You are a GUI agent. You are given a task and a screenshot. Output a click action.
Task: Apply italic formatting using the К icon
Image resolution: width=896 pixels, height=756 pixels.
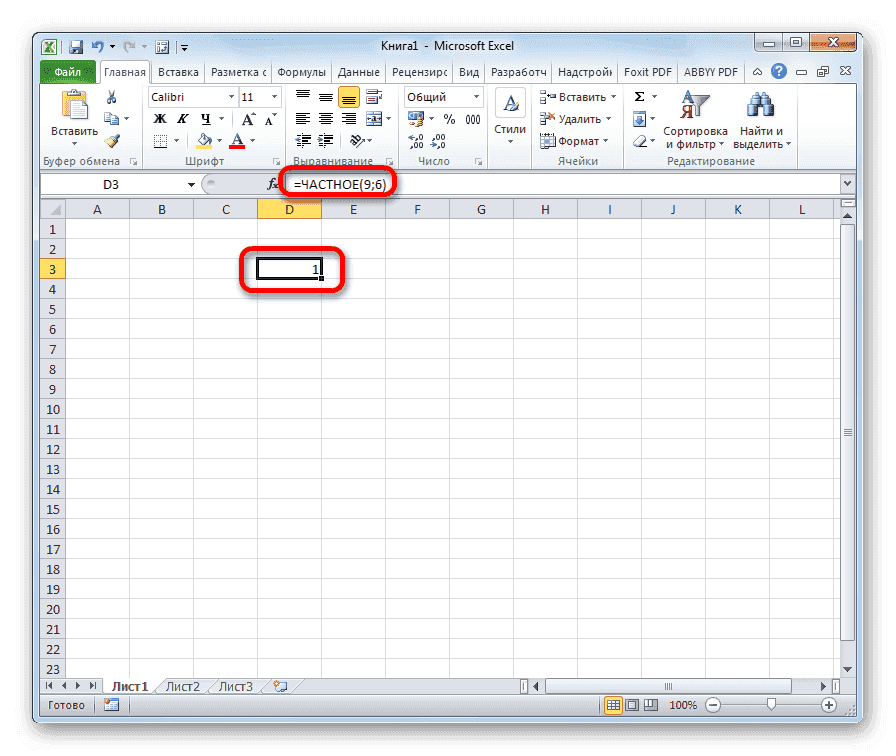coord(185,118)
